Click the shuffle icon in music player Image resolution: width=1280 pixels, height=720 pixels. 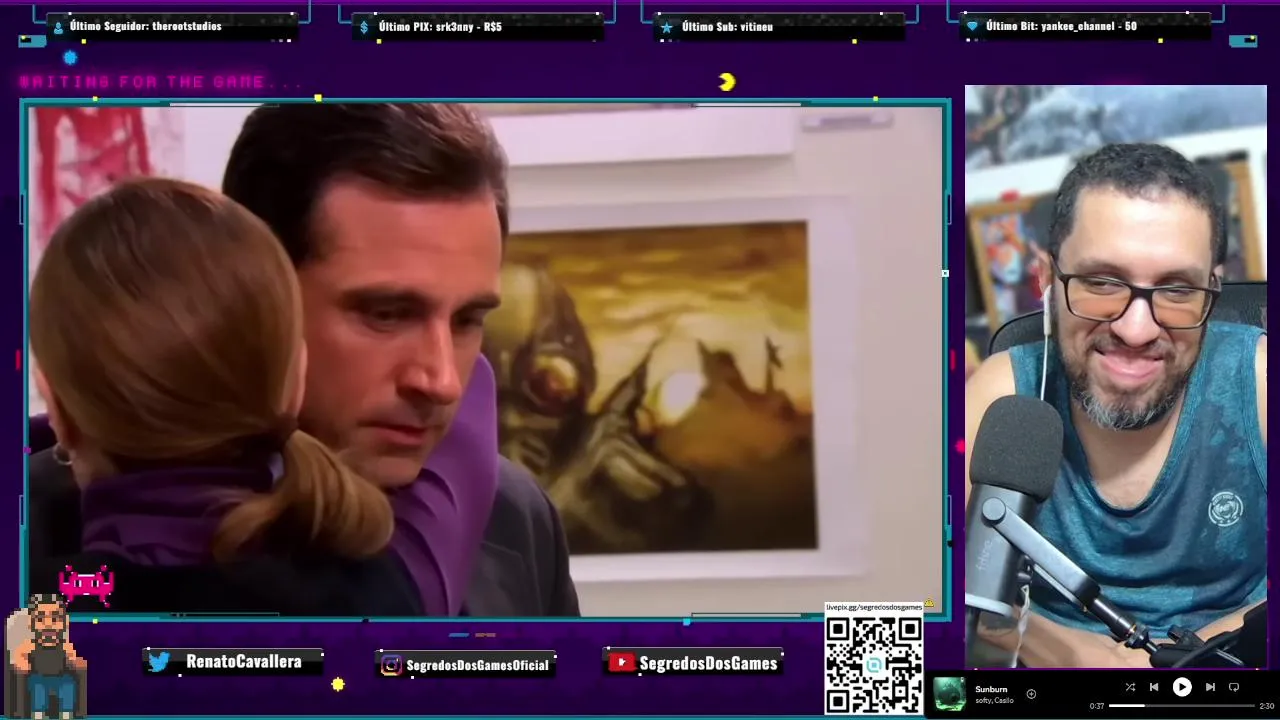pyautogui.click(x=1130, y=687)
